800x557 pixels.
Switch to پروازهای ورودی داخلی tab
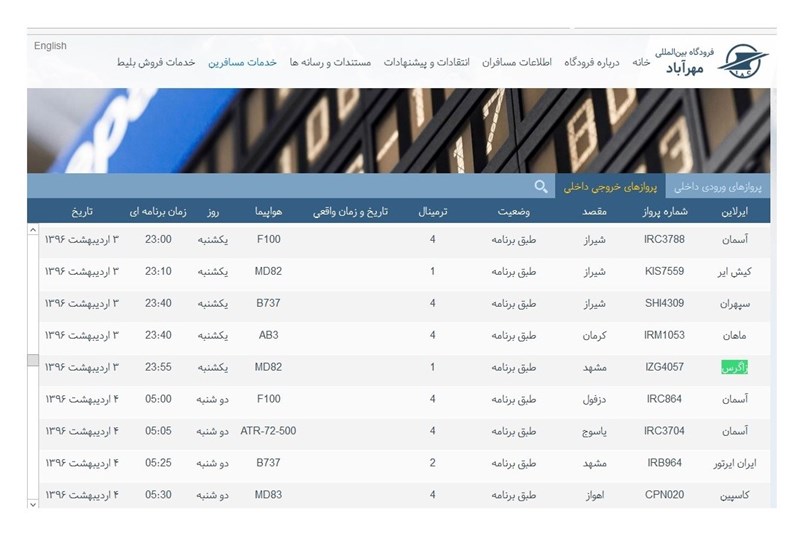tap(717, 187)
